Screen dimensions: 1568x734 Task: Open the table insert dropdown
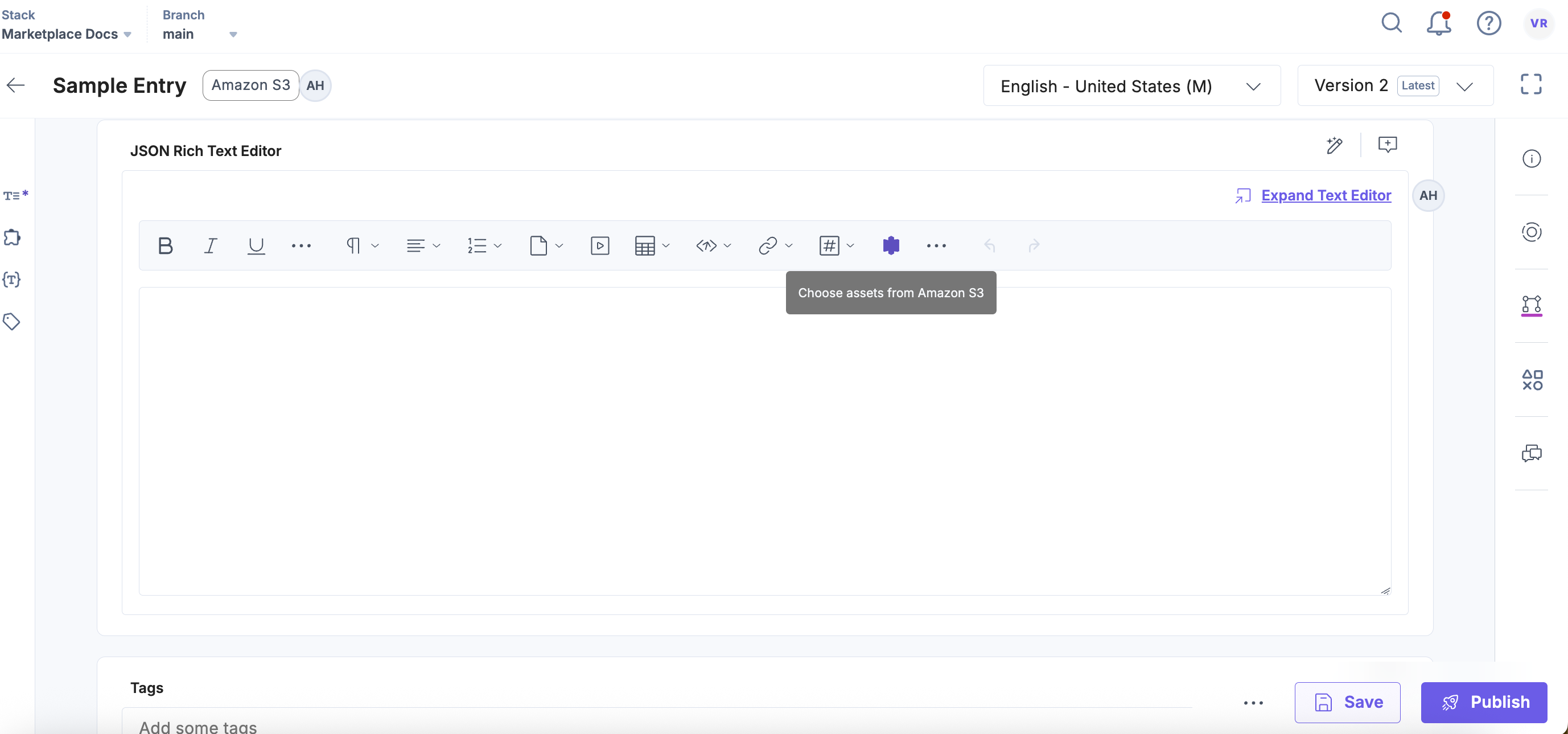pos(651,245)
